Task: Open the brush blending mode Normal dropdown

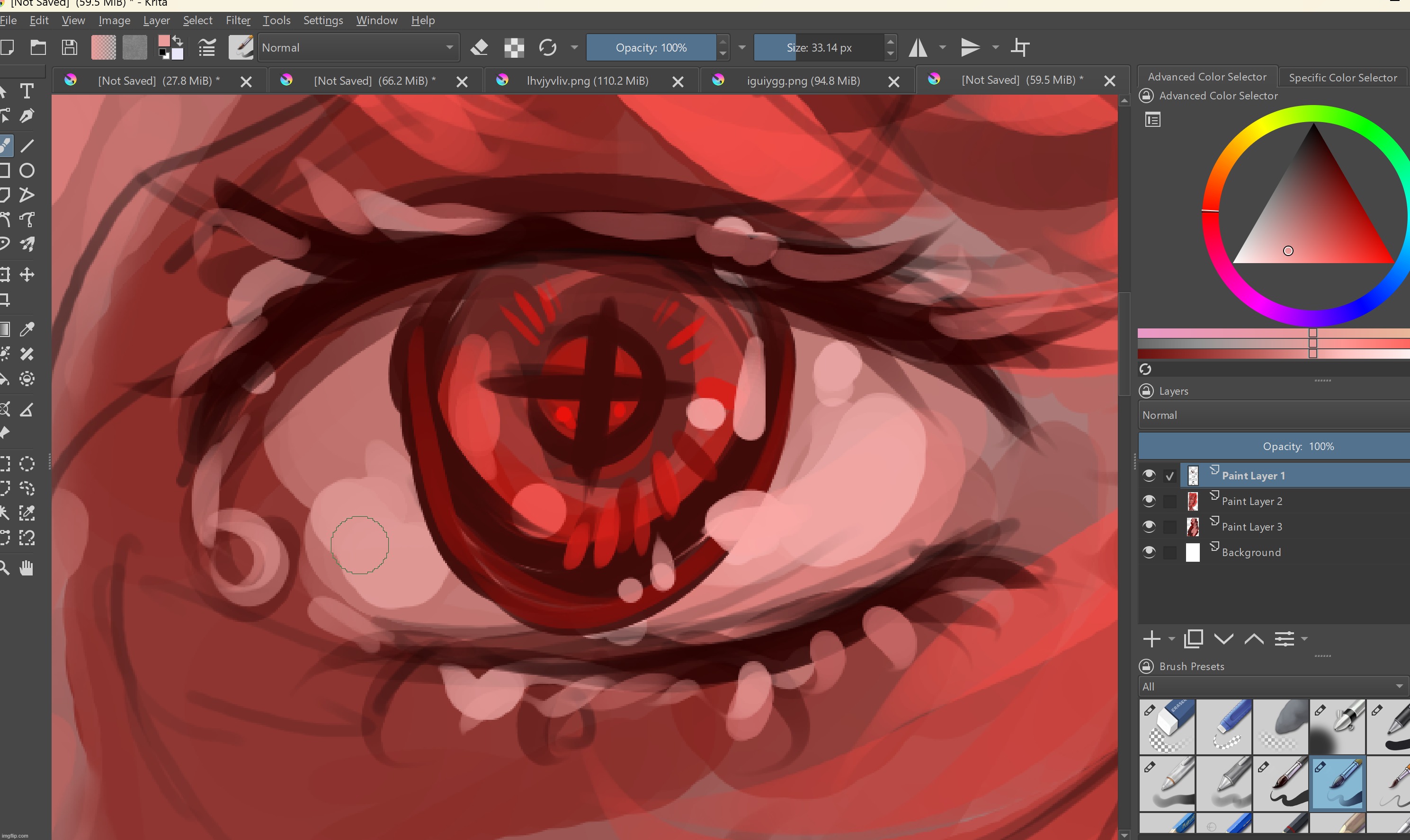Action: point(358,47)
